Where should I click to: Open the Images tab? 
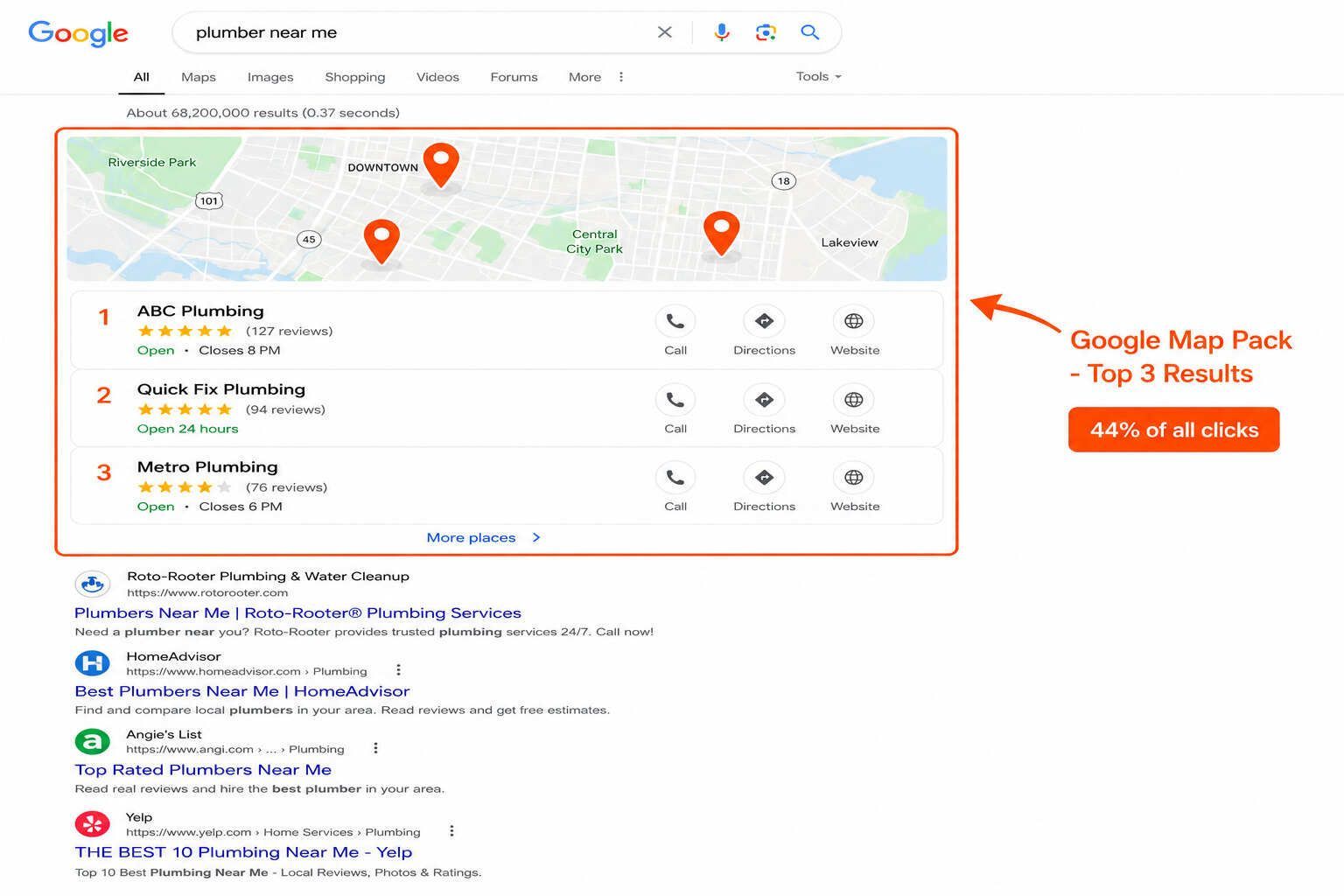[x=270, y=77]
